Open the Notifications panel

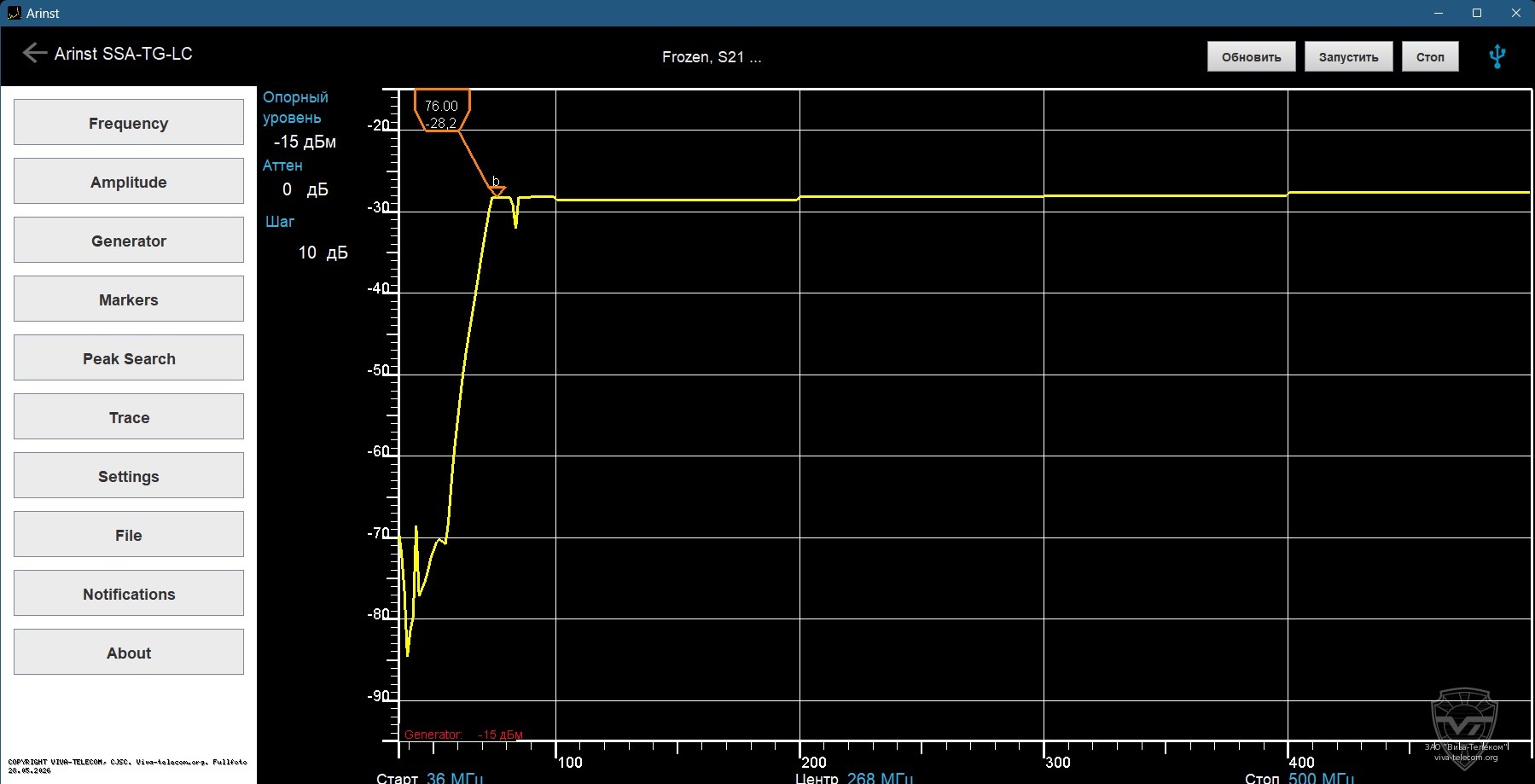[129, 593]
